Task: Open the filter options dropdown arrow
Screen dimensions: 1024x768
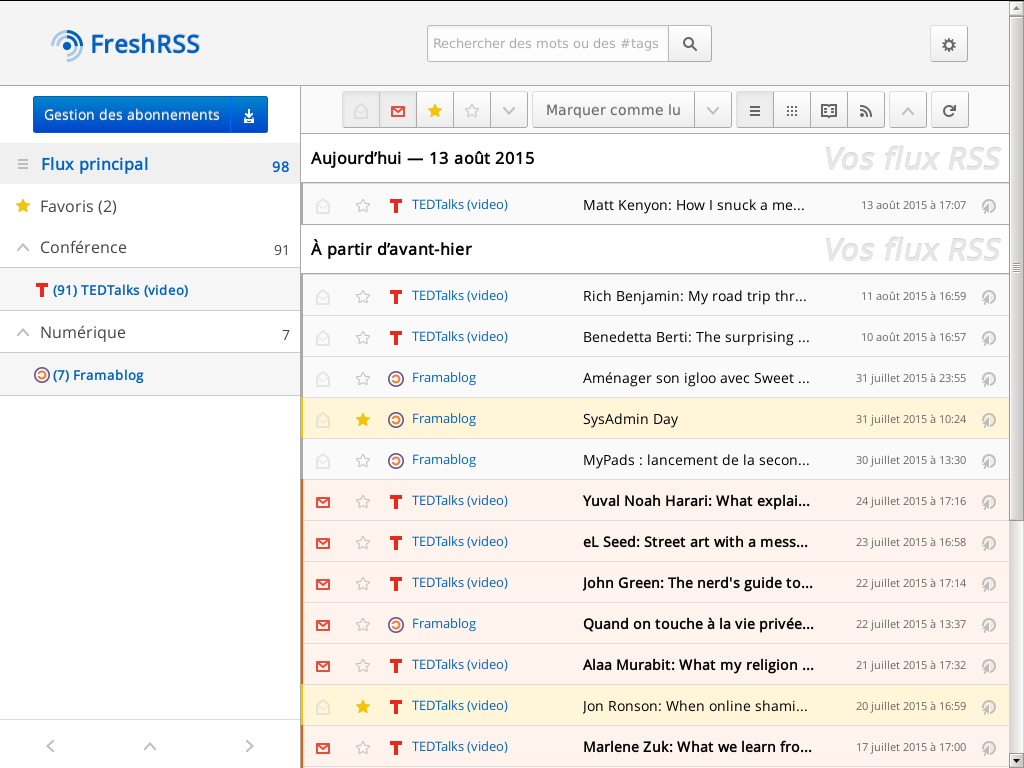Action: 509,110
